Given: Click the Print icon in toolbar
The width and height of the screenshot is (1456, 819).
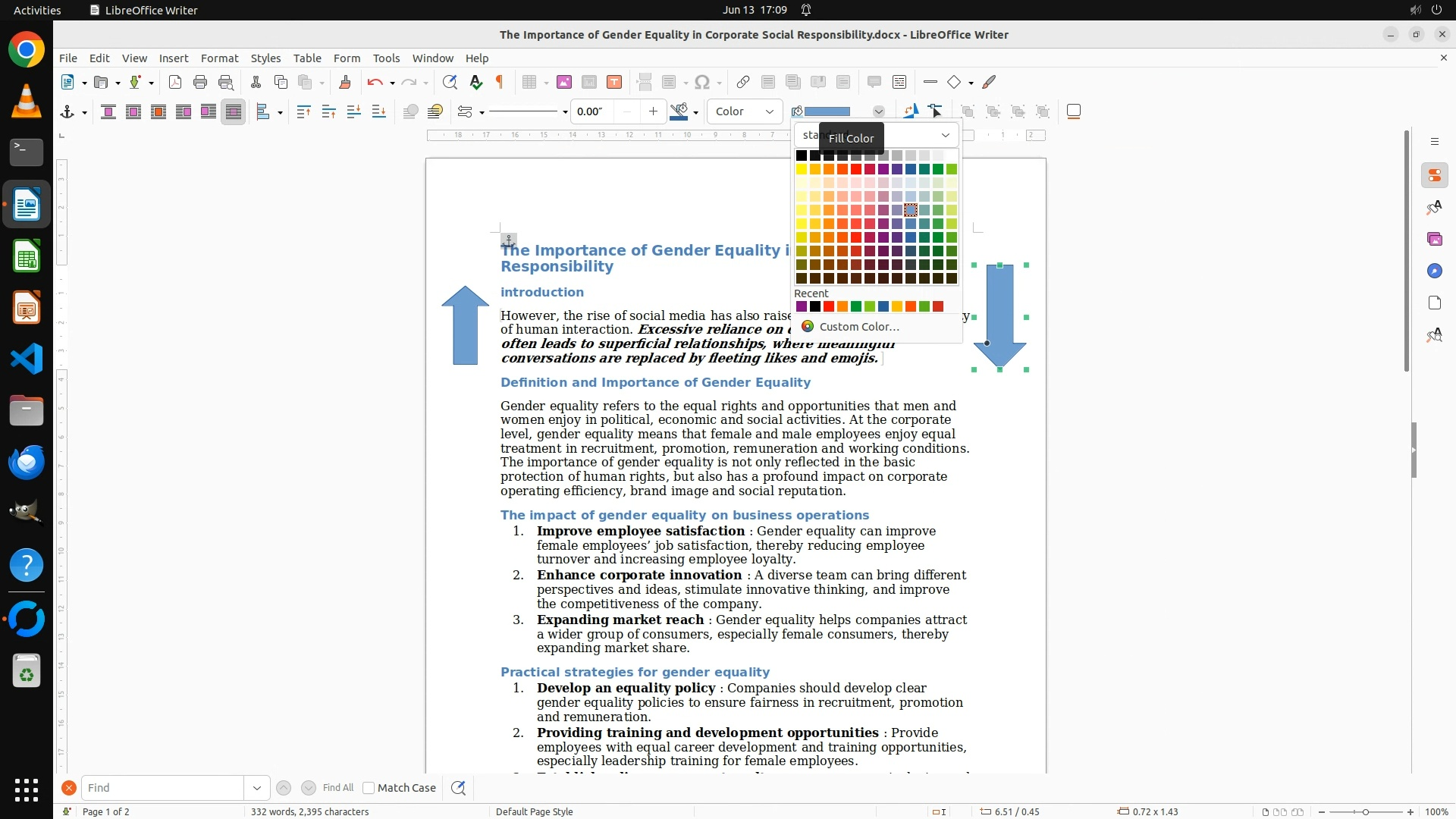Looking at the screenshot, I should (200, 82).
